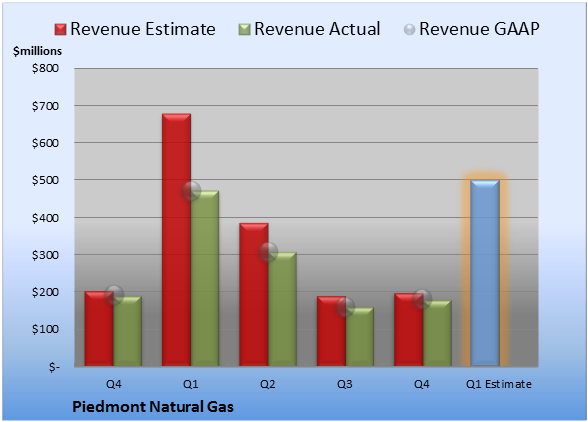
Task: Select the 'Q2' category label
Action: (268, 384)
